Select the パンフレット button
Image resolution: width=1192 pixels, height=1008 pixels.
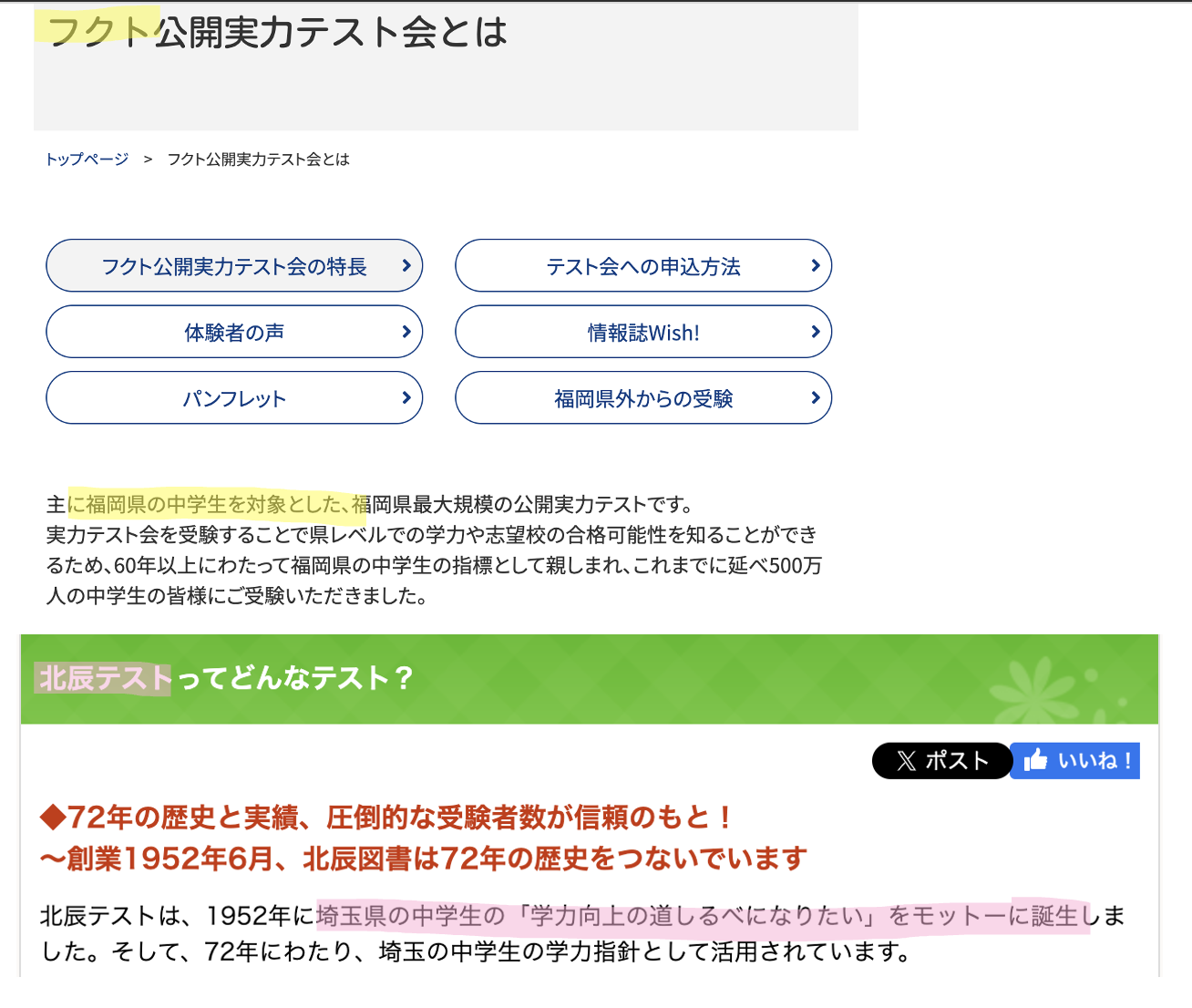coord(234,398)
